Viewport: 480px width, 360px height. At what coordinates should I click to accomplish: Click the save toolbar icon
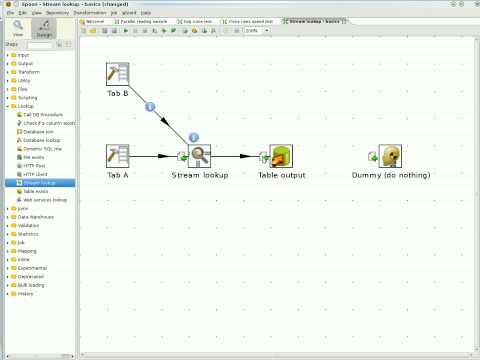tap(105, 31)
